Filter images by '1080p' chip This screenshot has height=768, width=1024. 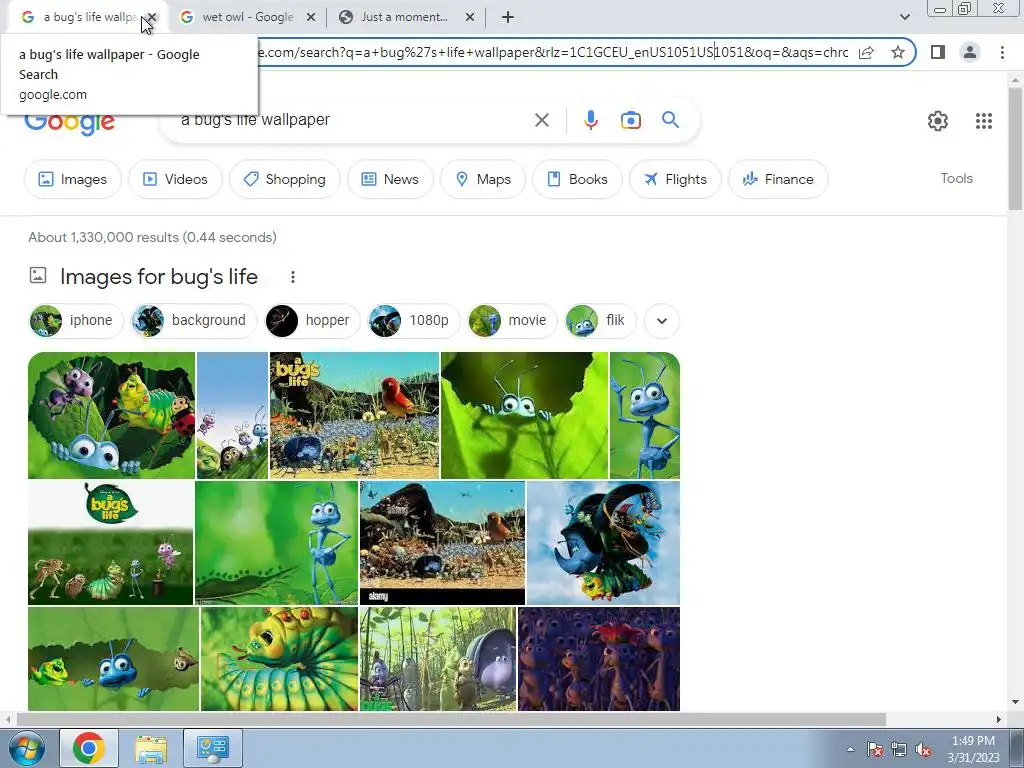[414, 321]
